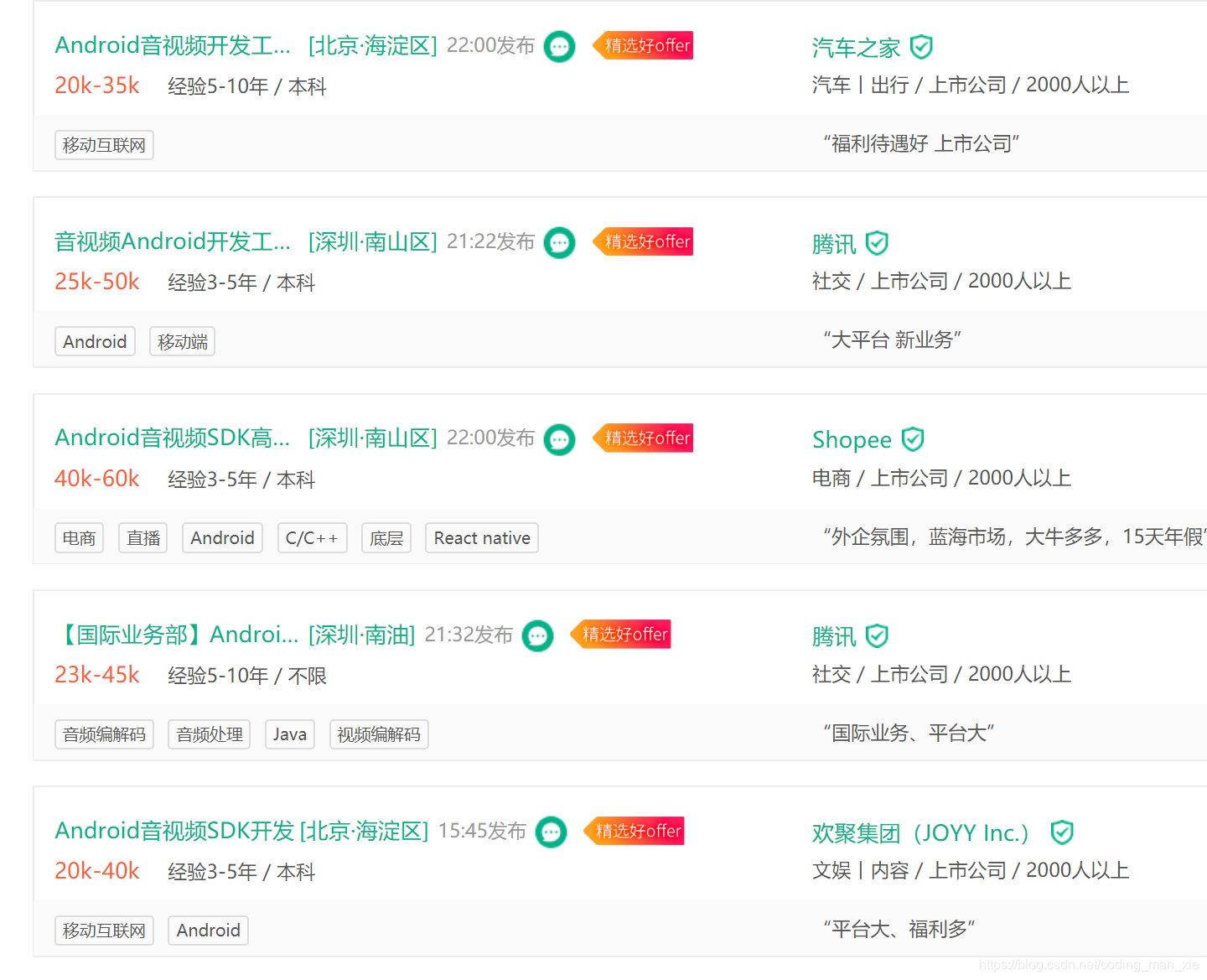
Task: Open chat icon for 汽车之家 Android音视频开发 job
Action: (559, 46)
